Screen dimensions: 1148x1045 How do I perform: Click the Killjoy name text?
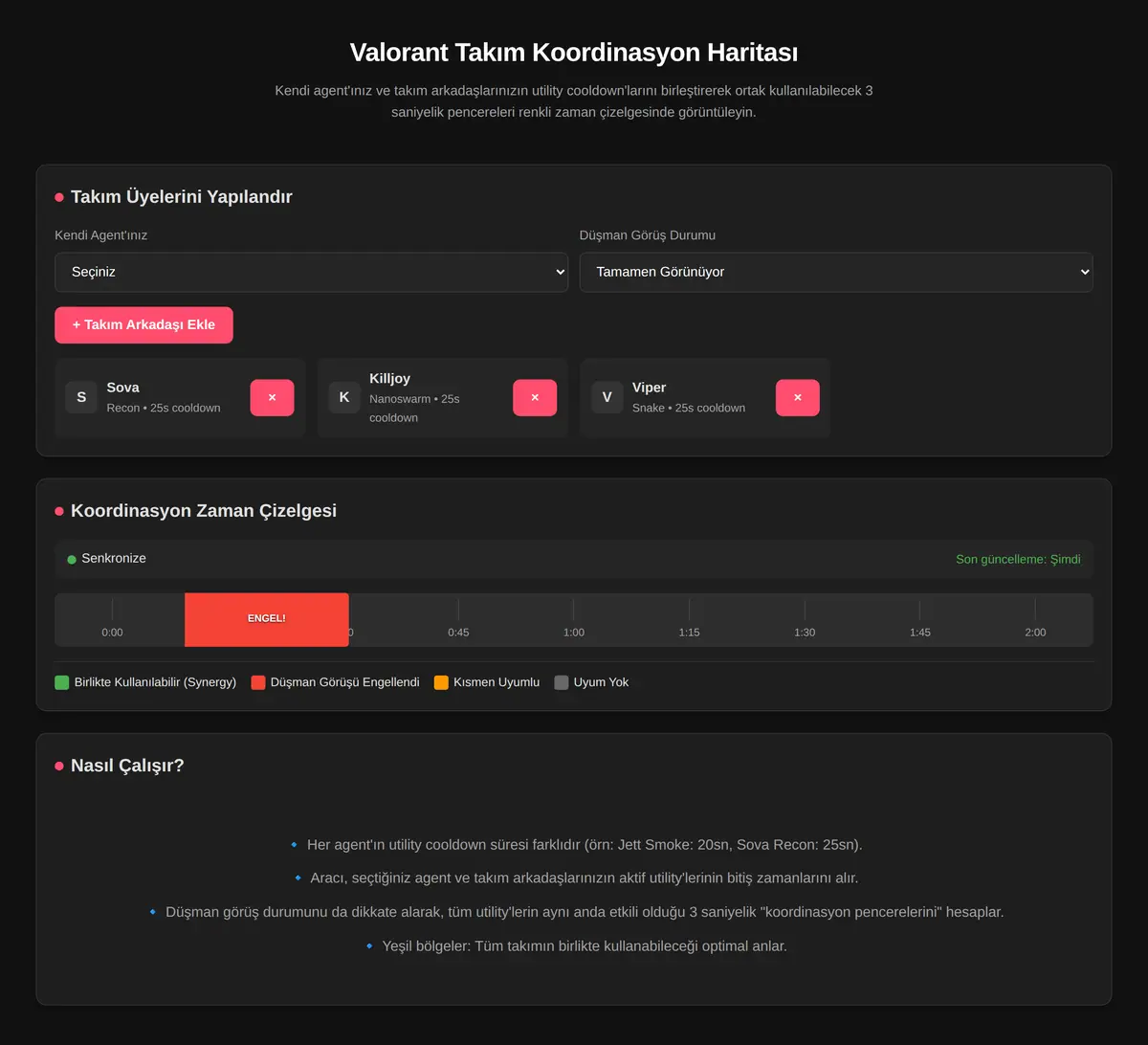pyautogui.click(x=390, y=378)
